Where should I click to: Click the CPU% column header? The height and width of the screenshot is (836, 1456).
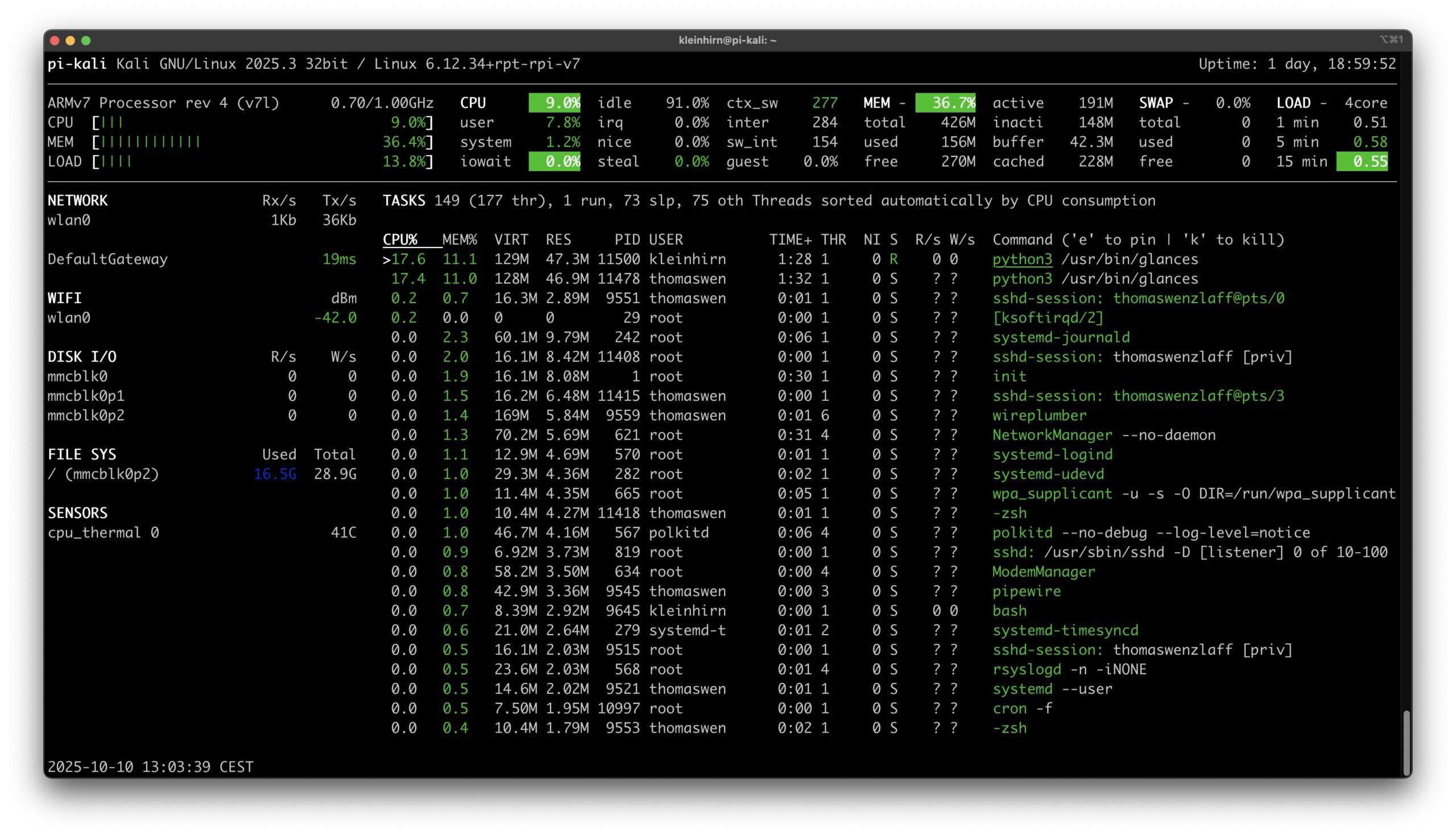400,239
